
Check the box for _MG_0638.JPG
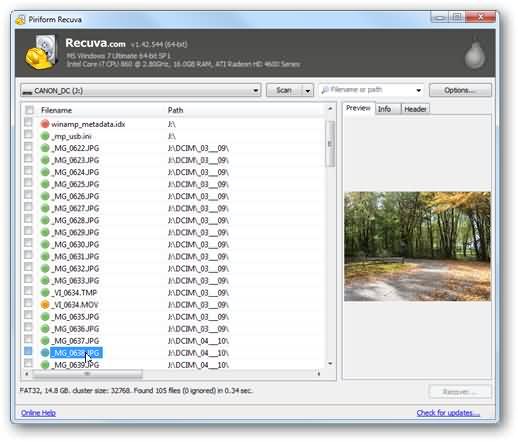28,351
